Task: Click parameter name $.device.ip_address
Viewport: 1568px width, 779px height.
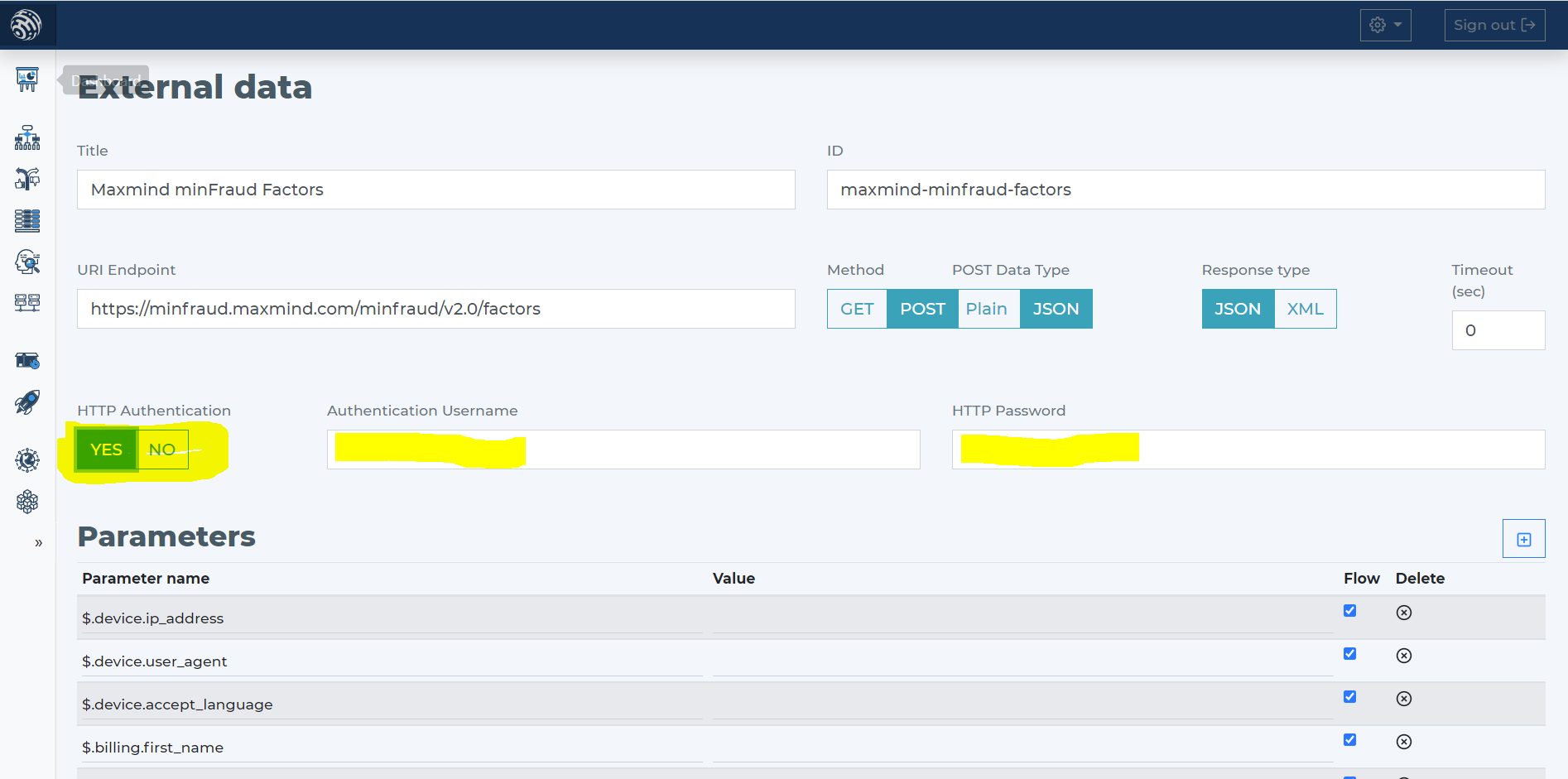Action: (x=152, y=618)
